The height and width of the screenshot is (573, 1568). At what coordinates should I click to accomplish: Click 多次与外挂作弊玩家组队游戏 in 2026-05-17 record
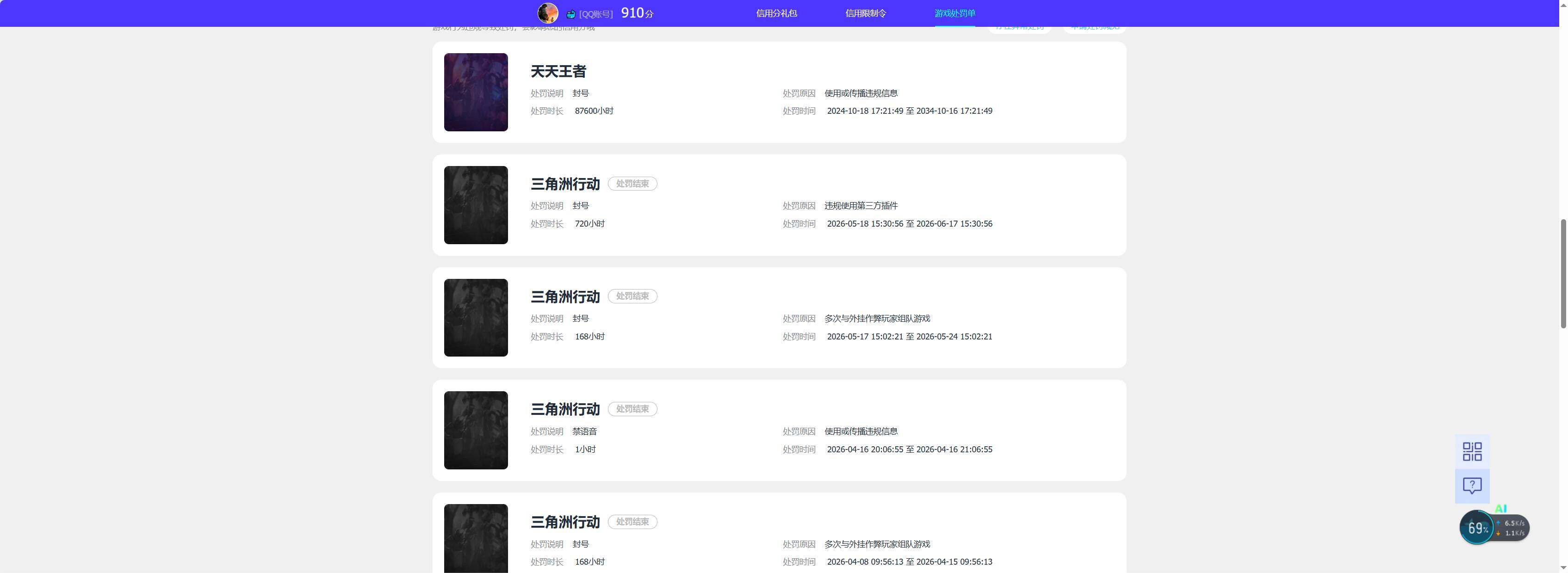(877, 318)
